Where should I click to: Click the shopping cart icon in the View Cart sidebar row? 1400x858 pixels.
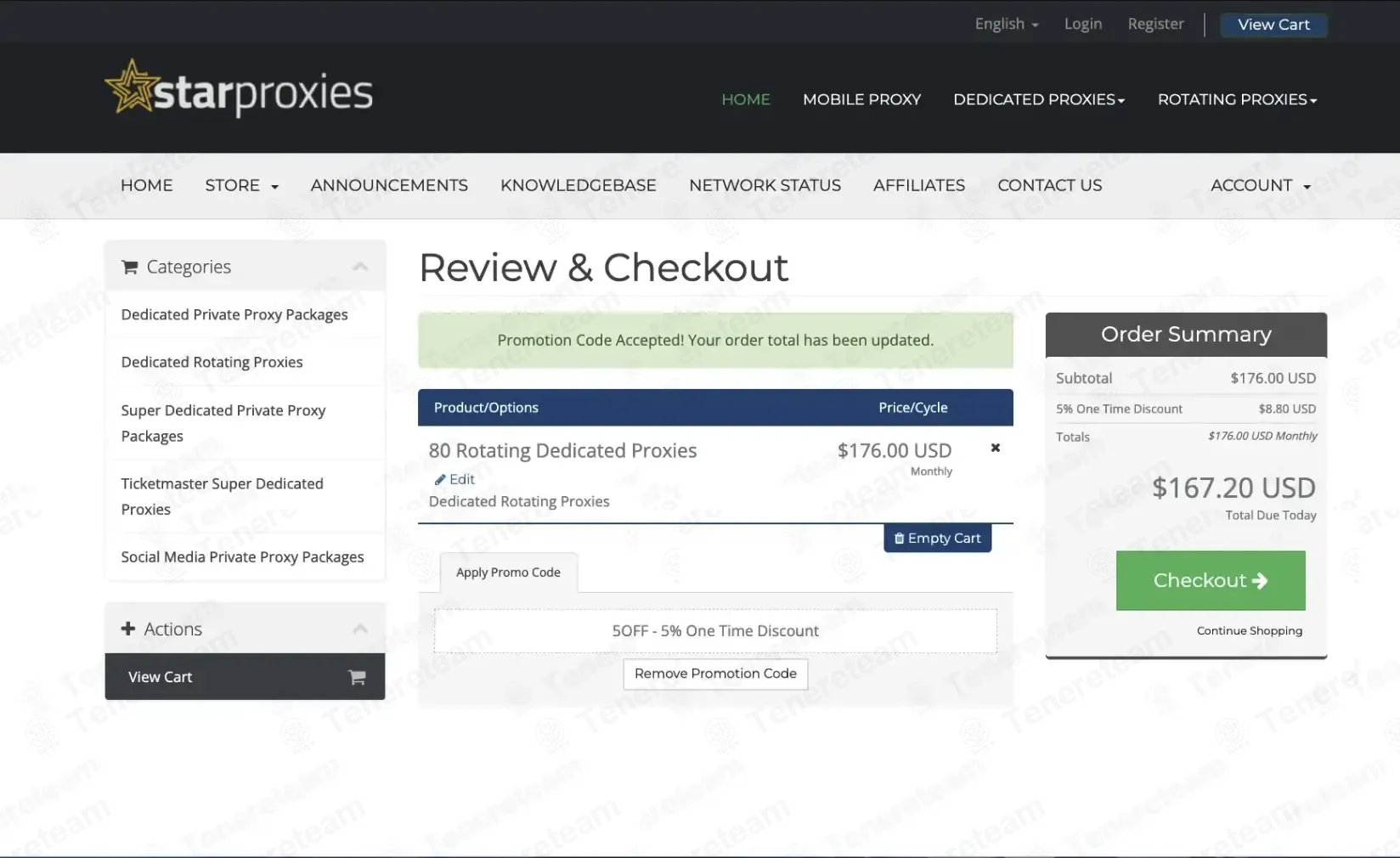point(357,677)
